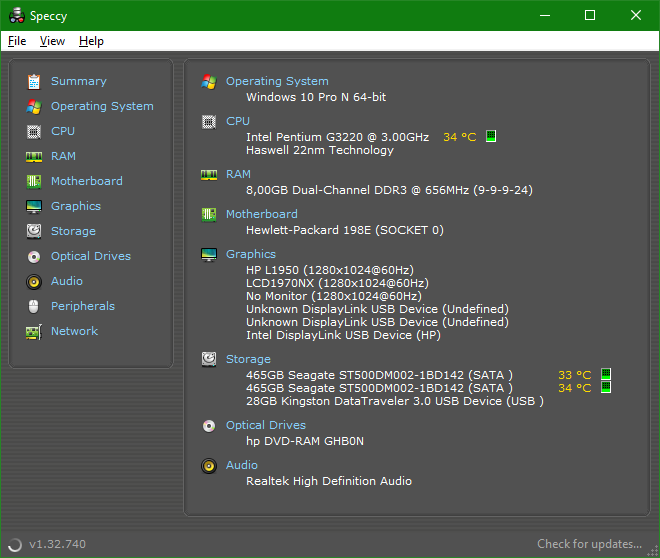The image size is (660, 558).
Task: Click the CPU temperature 34 °C value
Action: 460,137
